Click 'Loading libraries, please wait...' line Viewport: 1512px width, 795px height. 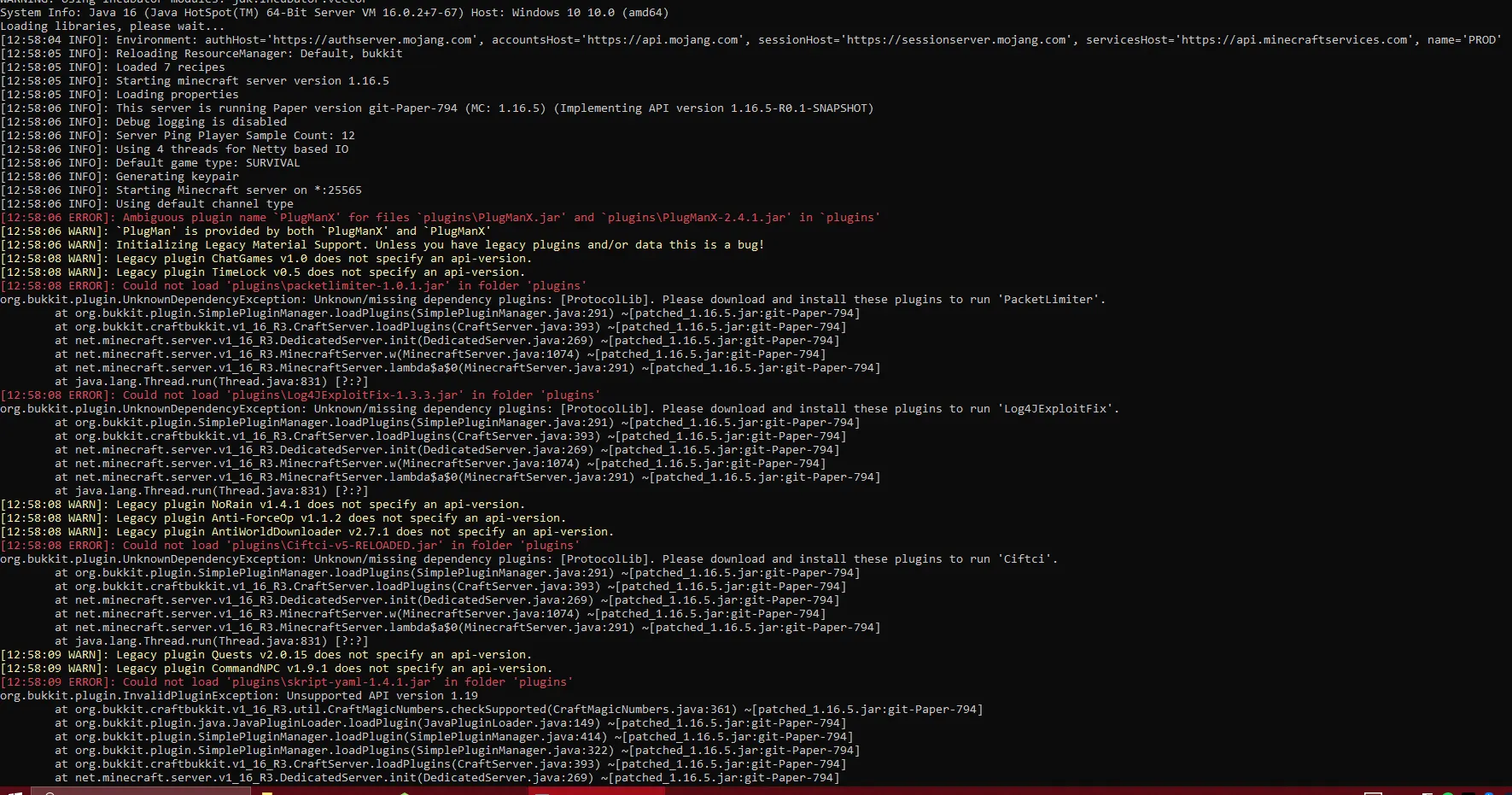(x=113, y=26)
